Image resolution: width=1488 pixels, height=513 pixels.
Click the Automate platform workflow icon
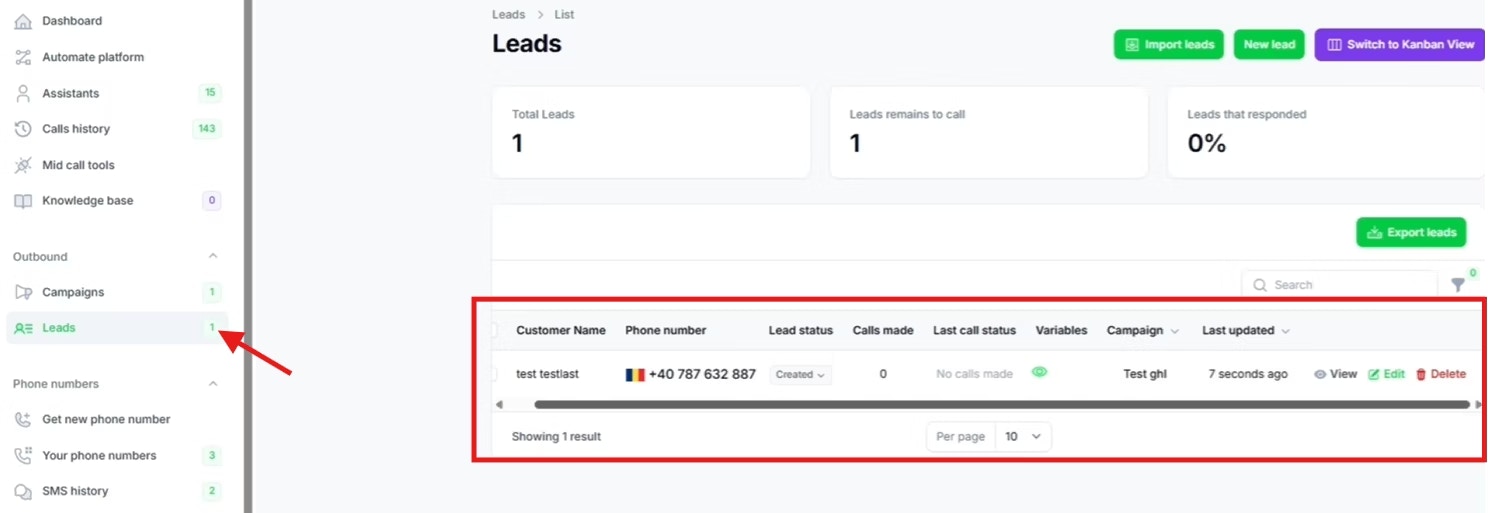(23, 57)
